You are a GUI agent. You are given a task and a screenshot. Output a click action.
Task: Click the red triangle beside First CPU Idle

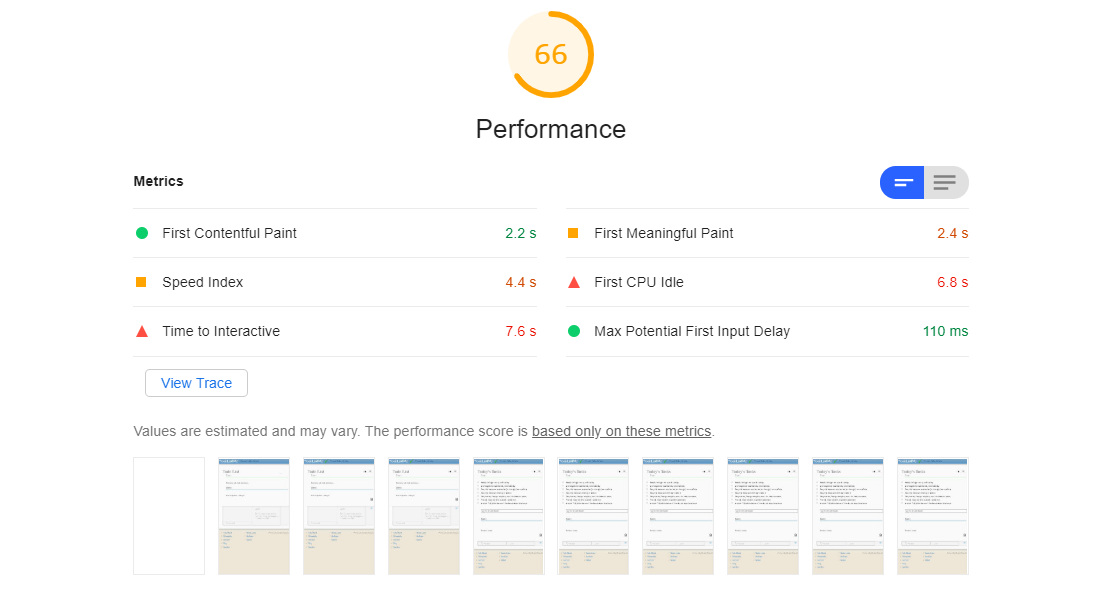click(x=574, y=282)
